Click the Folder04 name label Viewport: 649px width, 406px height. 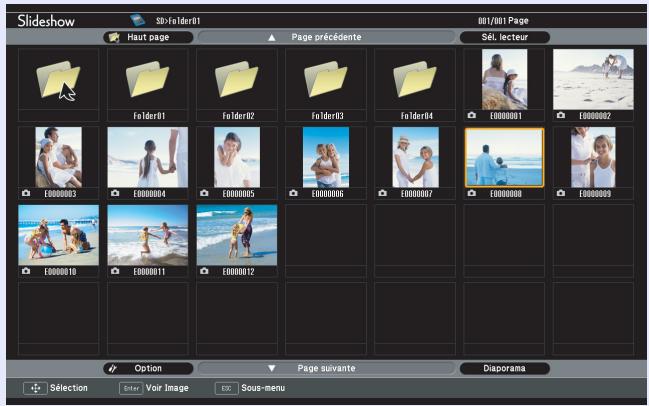pos(417,116)
